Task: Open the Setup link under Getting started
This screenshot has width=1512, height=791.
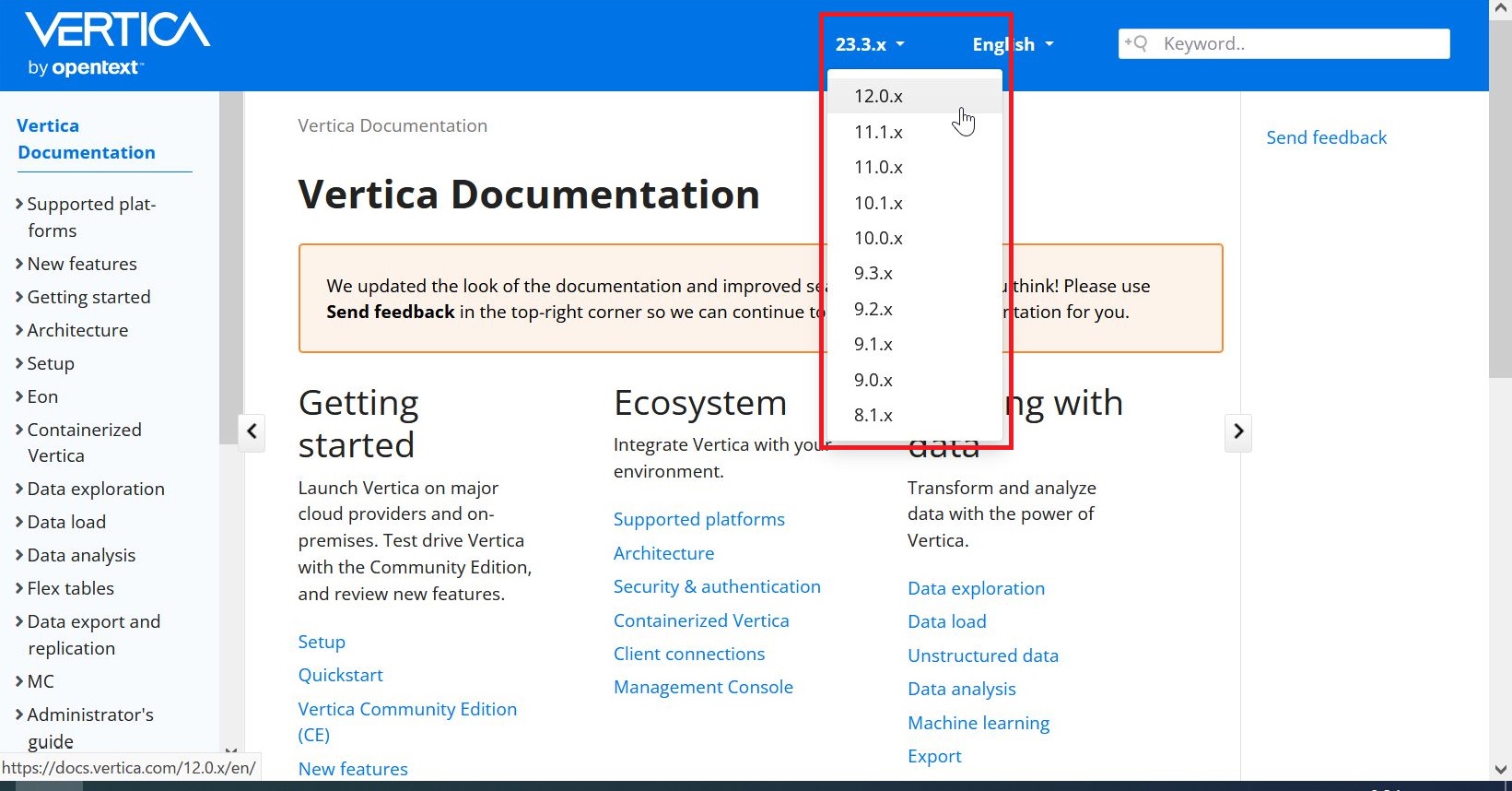Action: 322,642
